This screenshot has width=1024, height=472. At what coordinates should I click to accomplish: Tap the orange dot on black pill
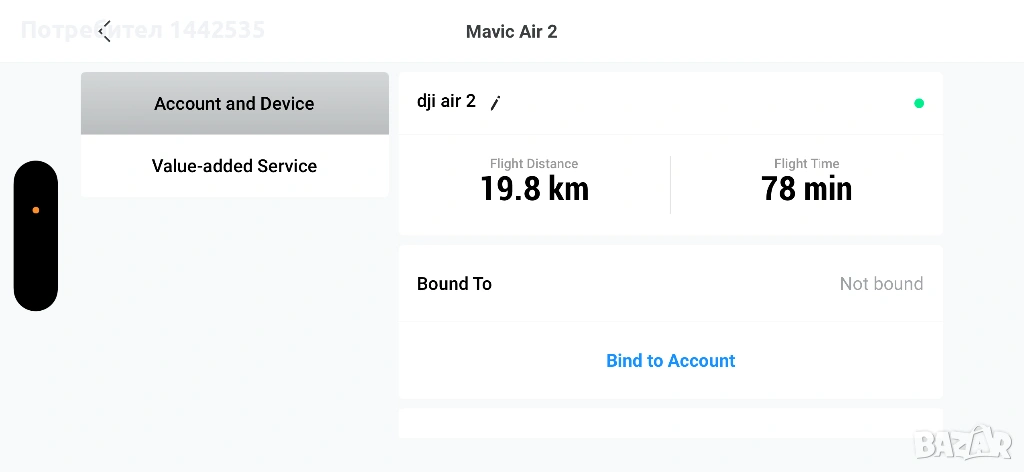tap(36, 210)
